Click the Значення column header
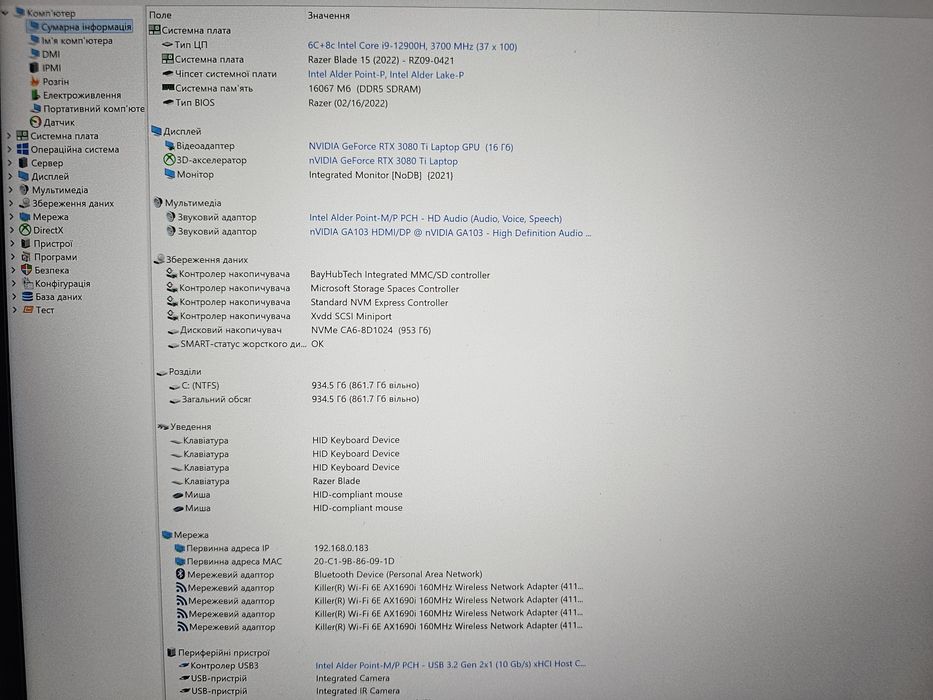Screen dimensions: 933x700 point(328,15)
